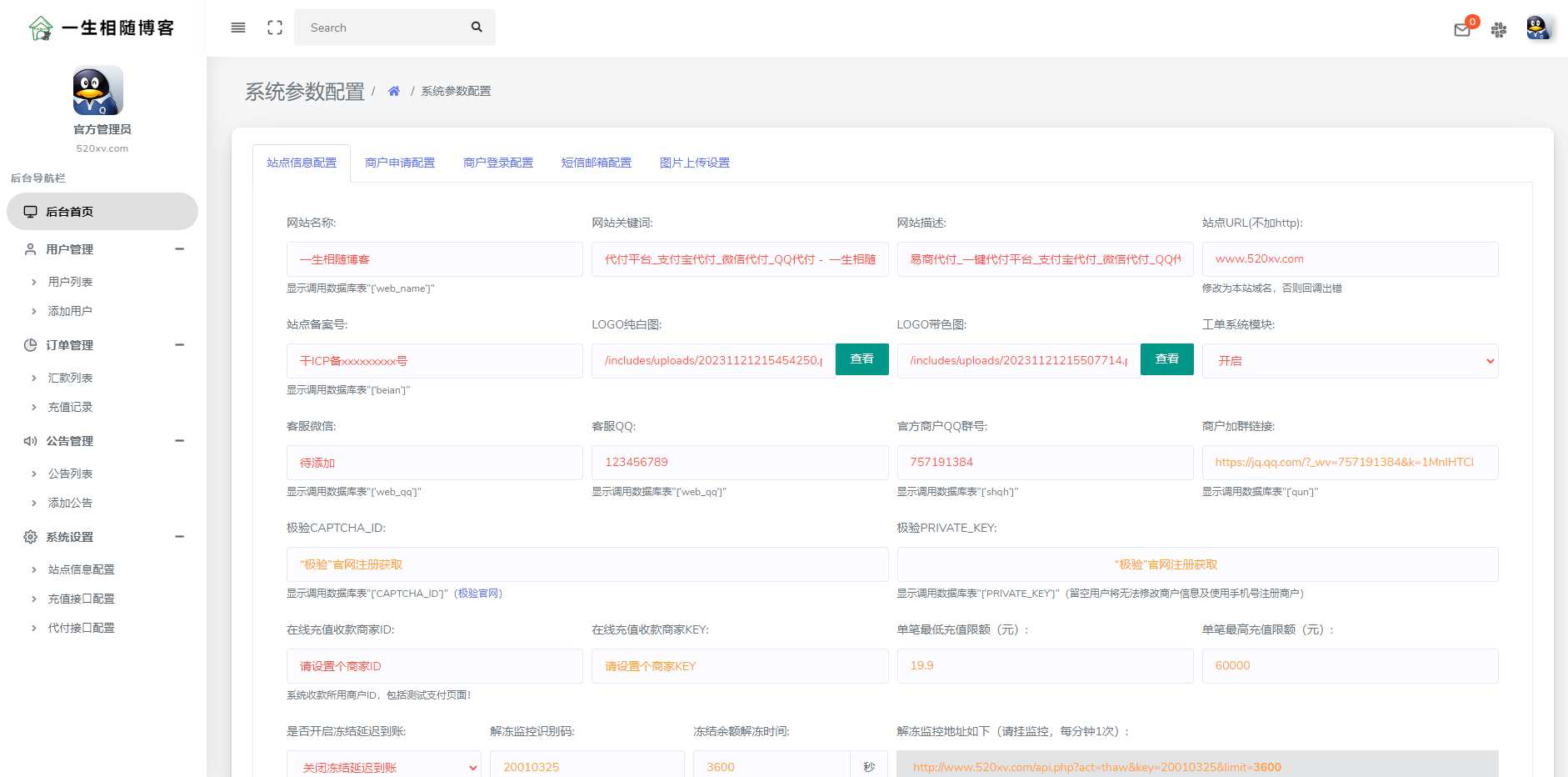Open the 是否开启冻结延迟到账 dropdown
1568x777 pixels.
[x=382, y=765]
